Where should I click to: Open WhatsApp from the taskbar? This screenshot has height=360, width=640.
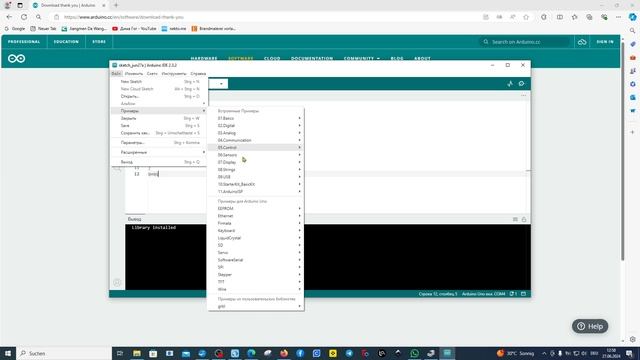coord(414,353)
